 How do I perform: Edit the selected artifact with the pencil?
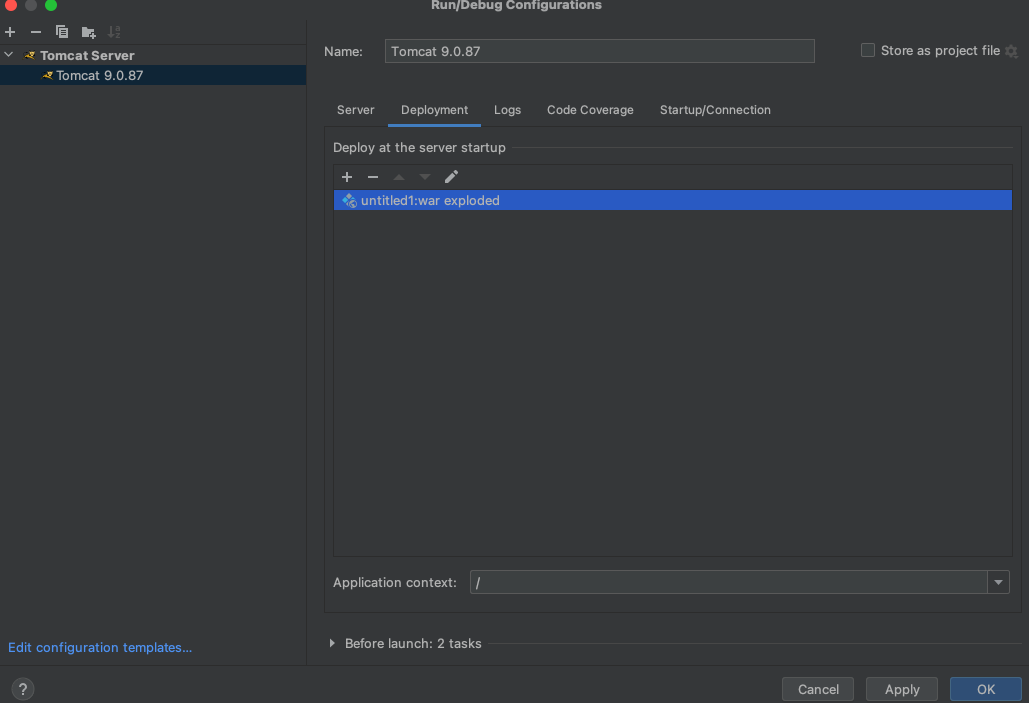(451, 177)
